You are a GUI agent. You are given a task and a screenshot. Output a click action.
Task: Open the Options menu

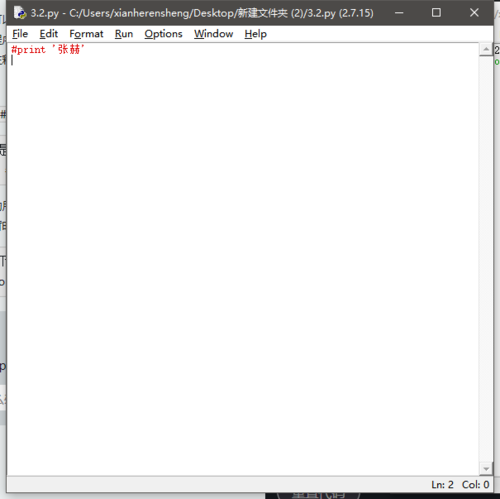point(163,34)
